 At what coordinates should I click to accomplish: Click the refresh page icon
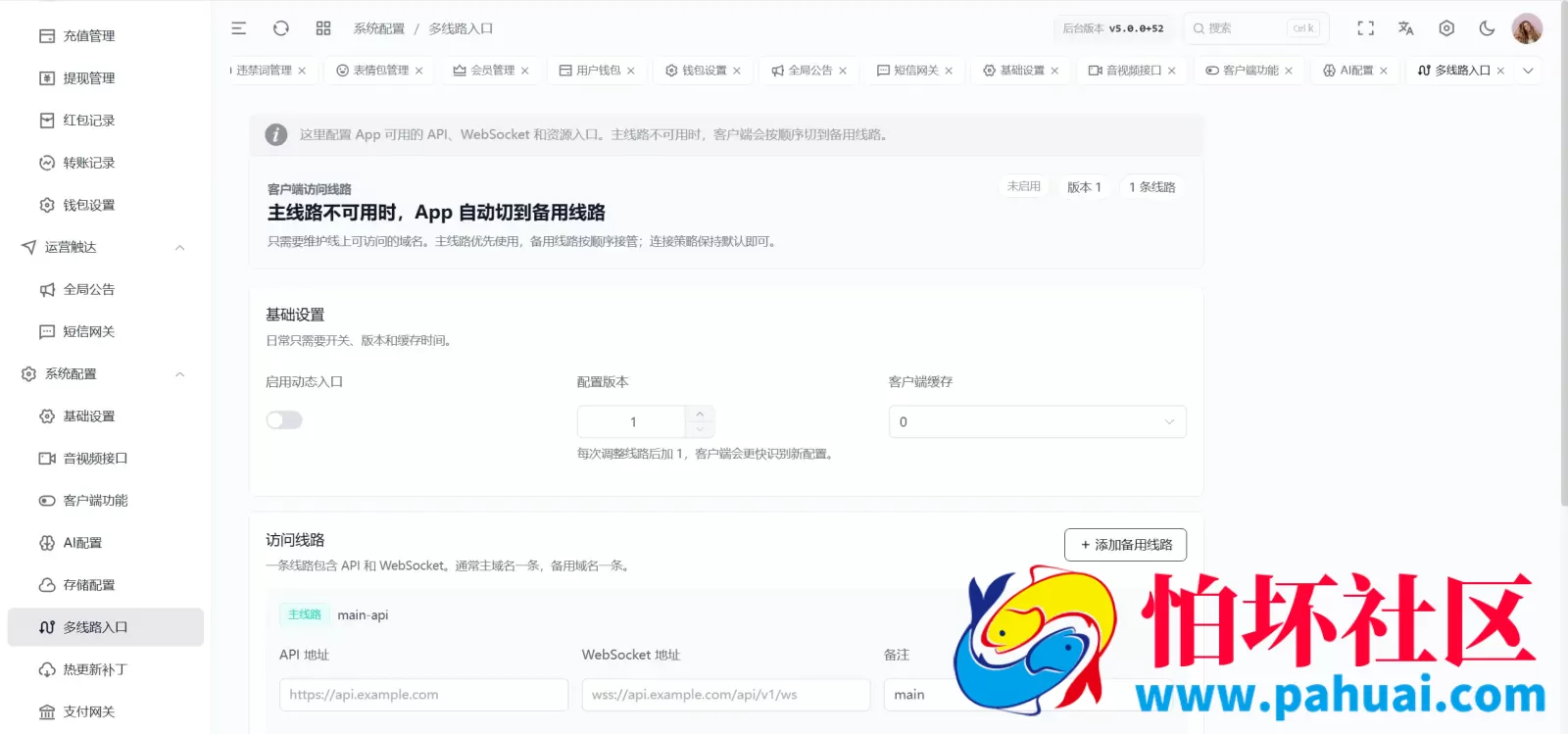(x=281, y=28)
